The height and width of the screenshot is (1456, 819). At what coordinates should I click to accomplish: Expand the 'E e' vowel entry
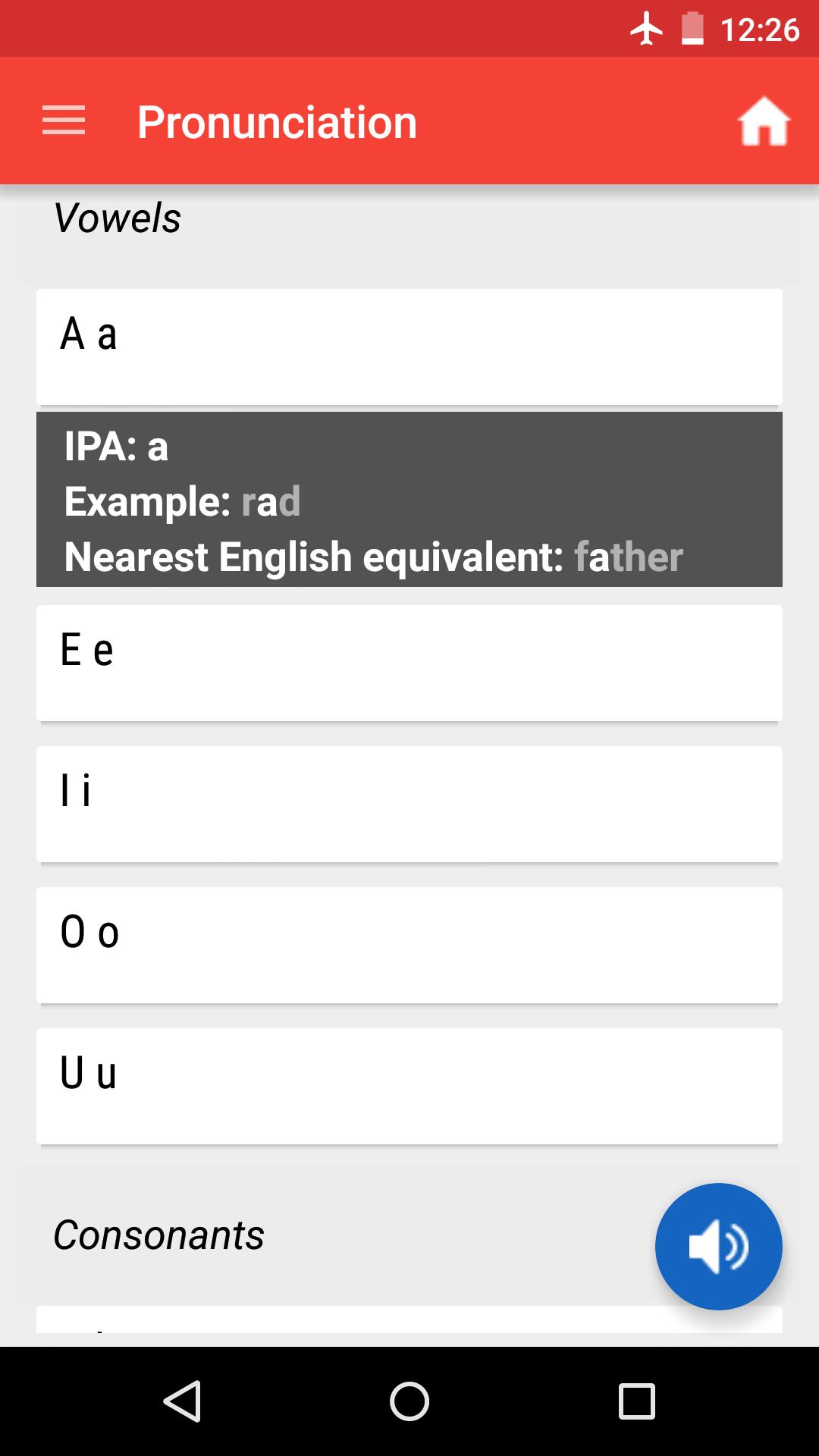(x=409, y=661)
